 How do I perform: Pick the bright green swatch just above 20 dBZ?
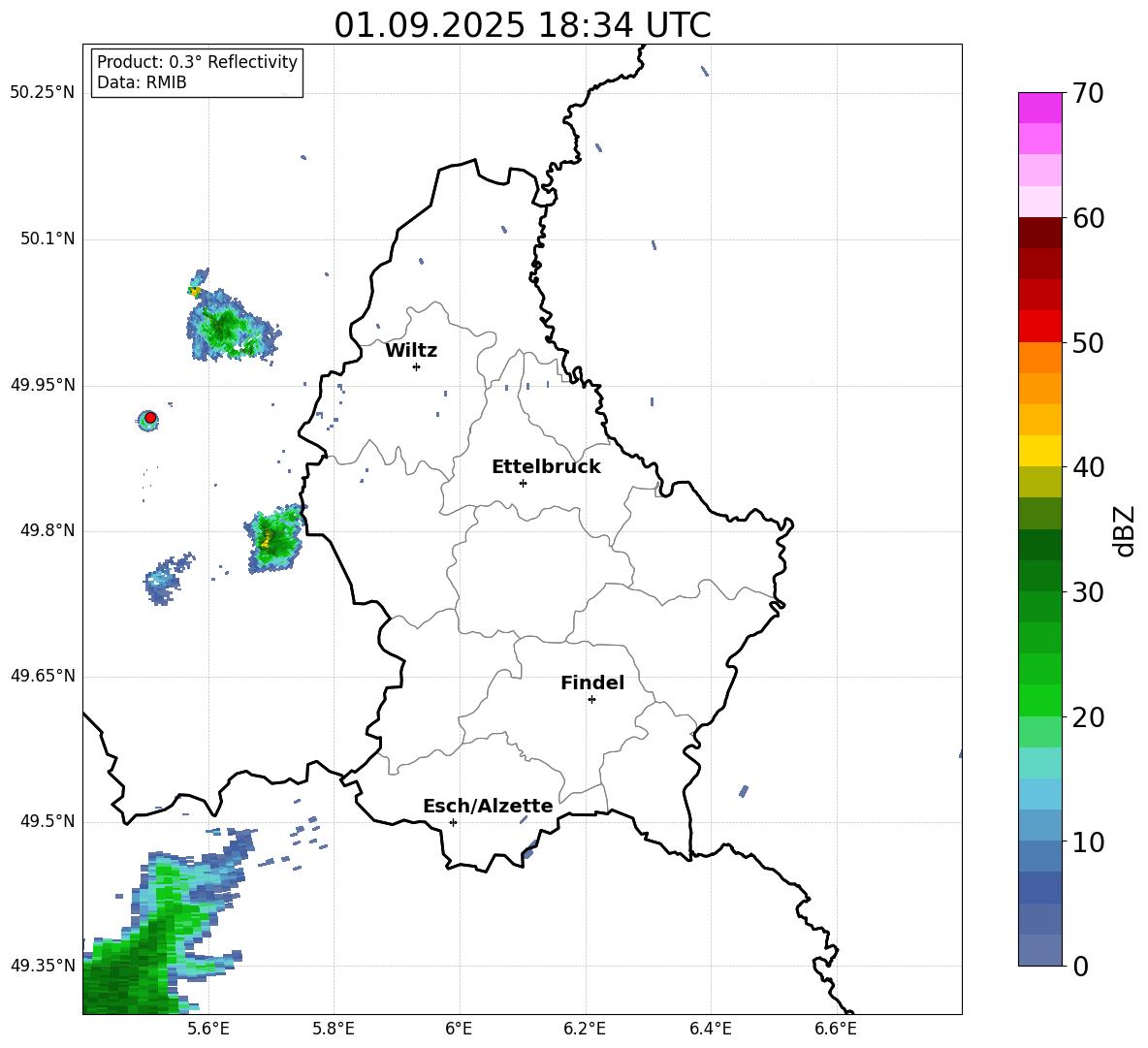1040,700
